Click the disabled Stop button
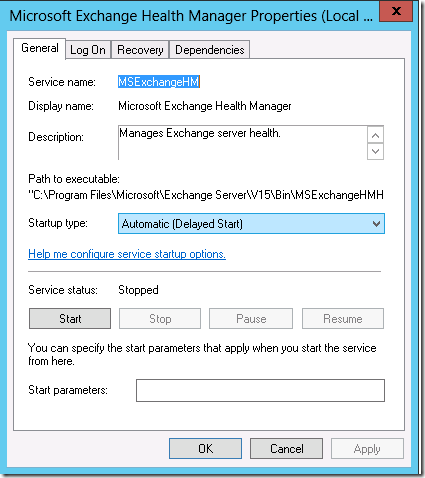425x478 pixels. coord(160,319)
